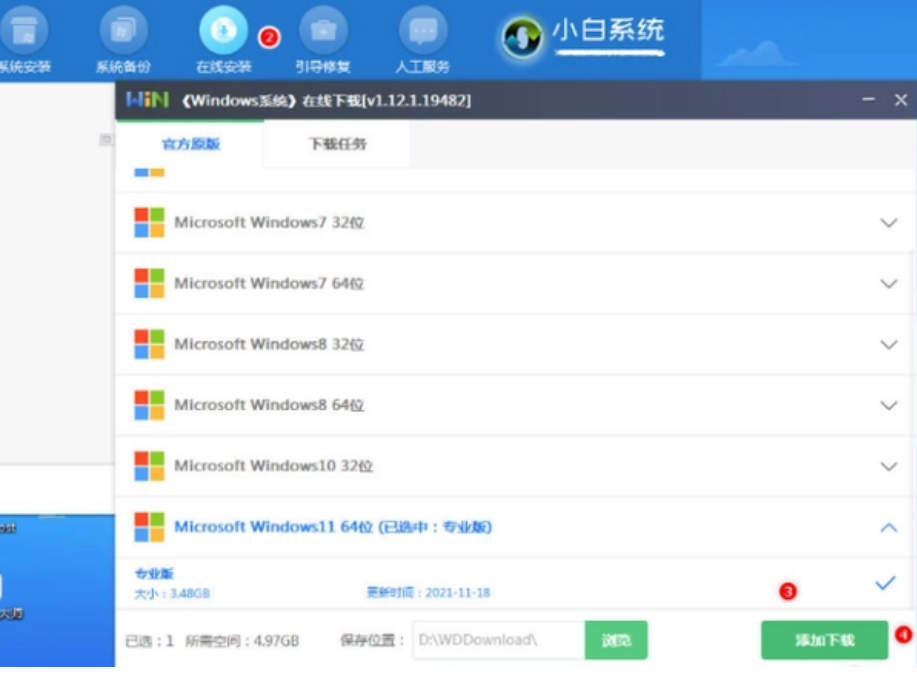
Task: Toggle the 专业版 edition checkmark
Action: click(885, 583)
